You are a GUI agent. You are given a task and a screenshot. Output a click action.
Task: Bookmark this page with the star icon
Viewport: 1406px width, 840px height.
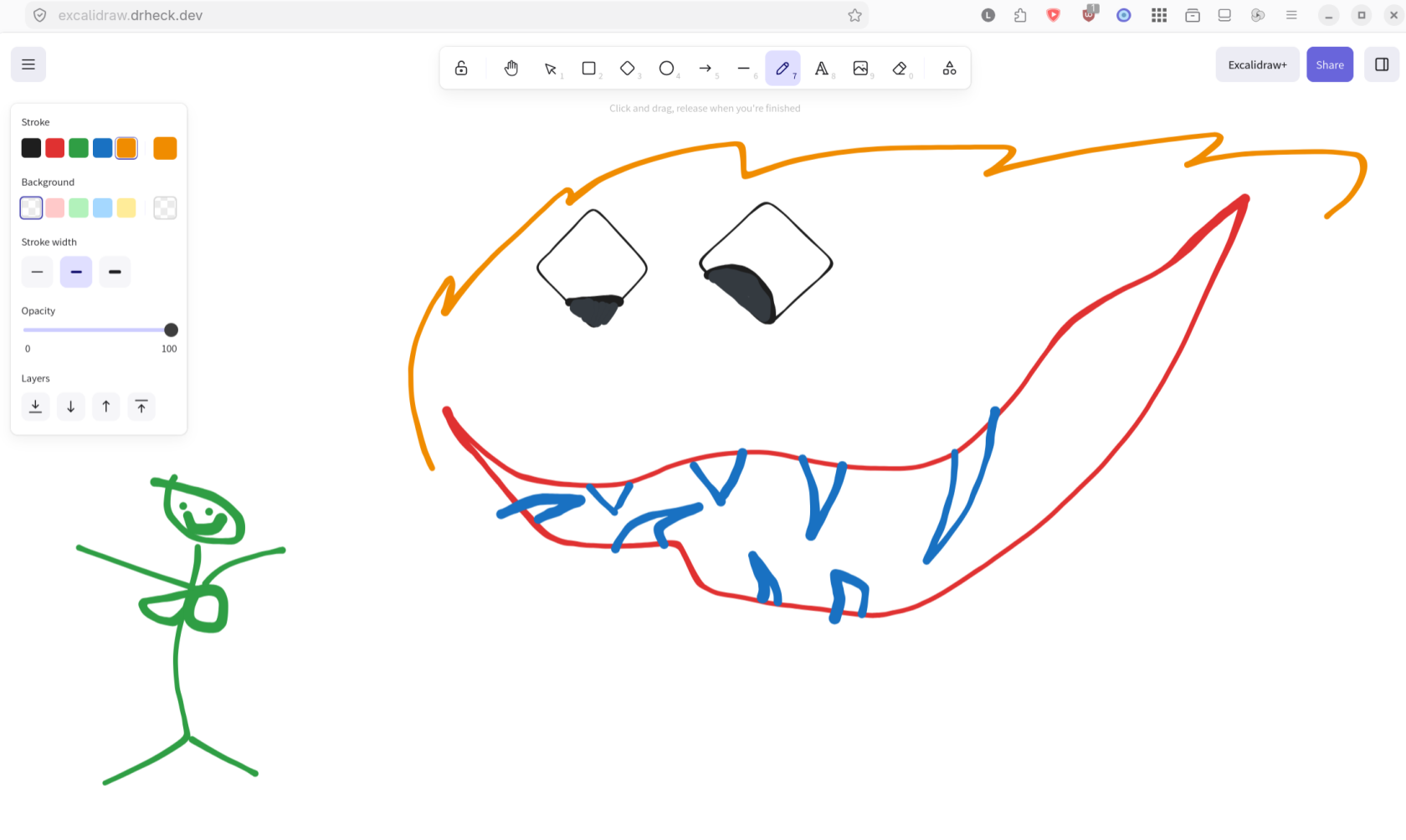(x=854, y=15)
